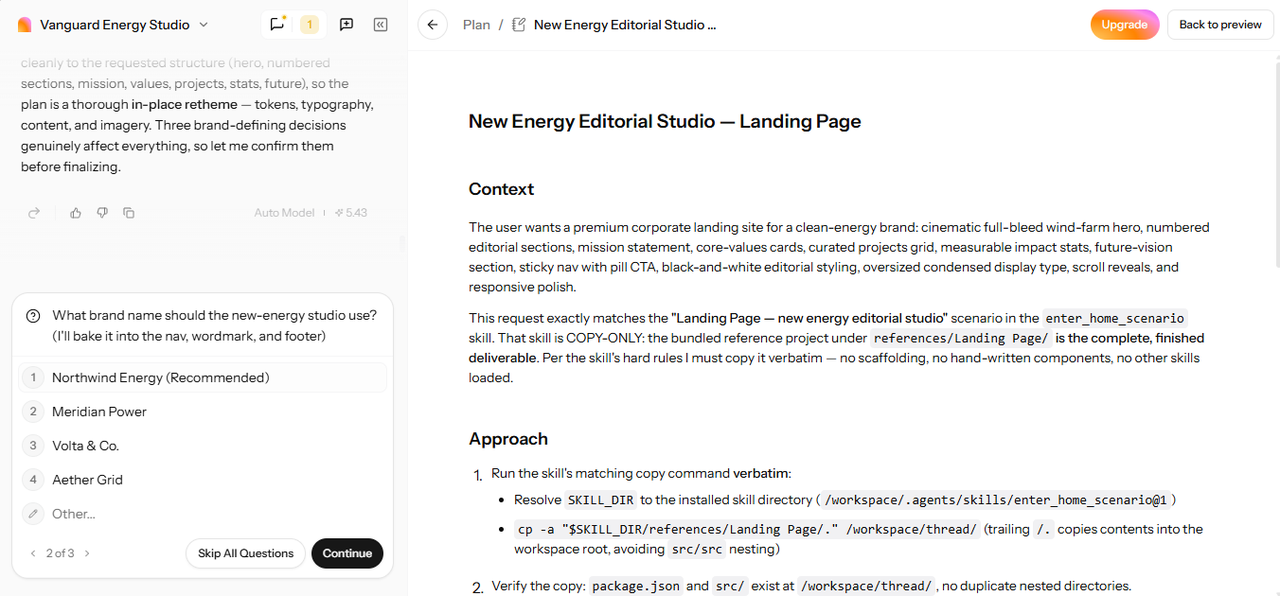Click the Plan breadcrumb
This screenshot has height=596, width=1280.
477,25
